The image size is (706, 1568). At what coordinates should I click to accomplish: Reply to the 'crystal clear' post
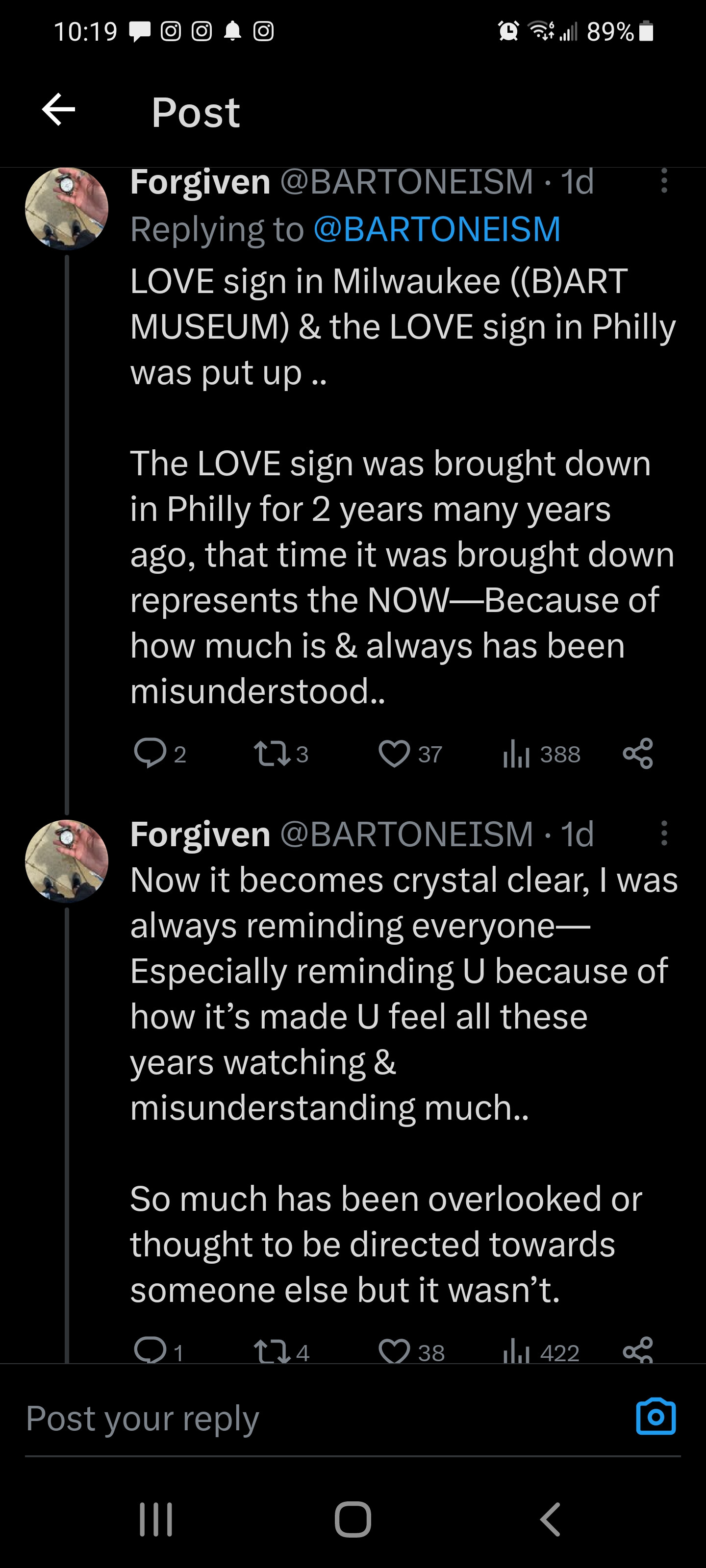click(x=150, y=1350)
